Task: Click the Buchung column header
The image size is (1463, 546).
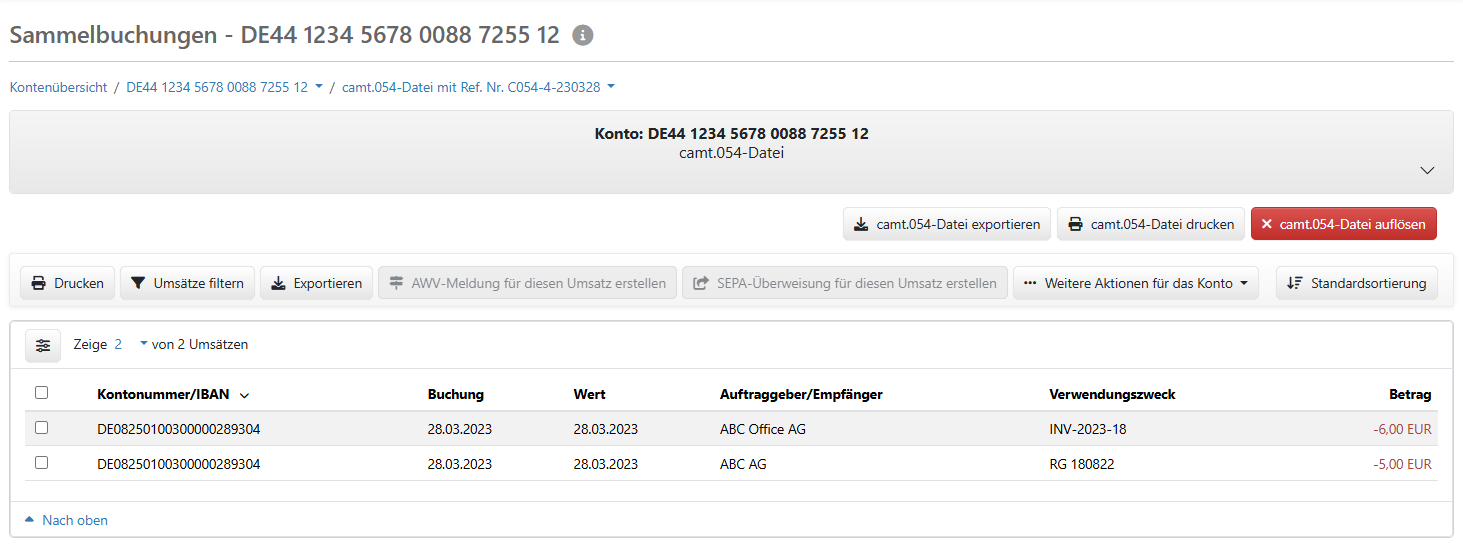Action: [456, 394]
